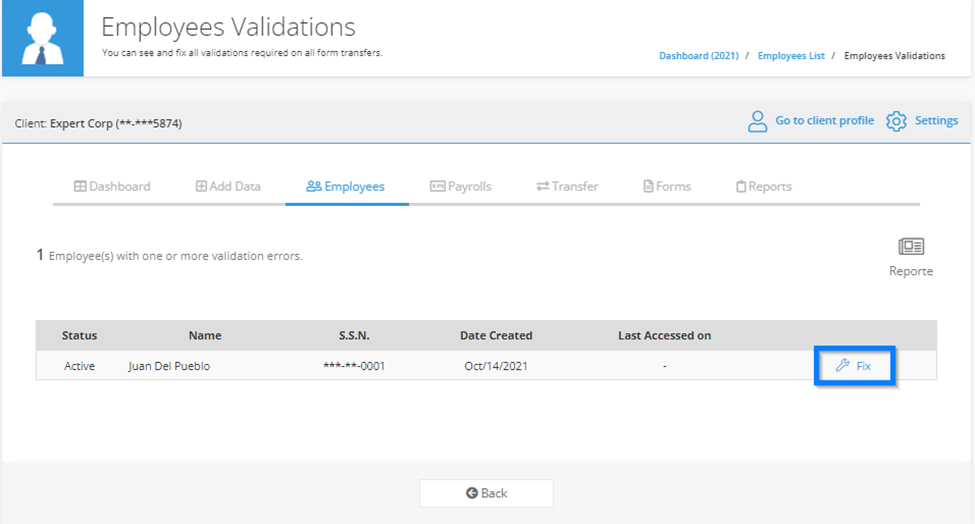Screen dimensions: 975x524
Task: Go to the Payrolls tab
Action: (x=461, y=186)
